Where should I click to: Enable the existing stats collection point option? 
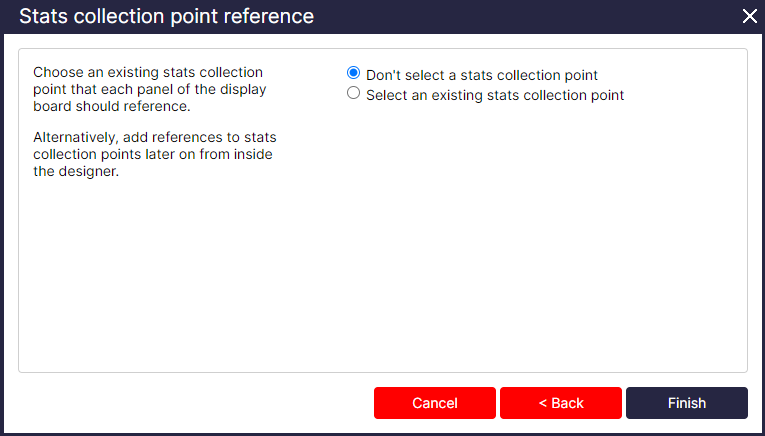[353, 94]
